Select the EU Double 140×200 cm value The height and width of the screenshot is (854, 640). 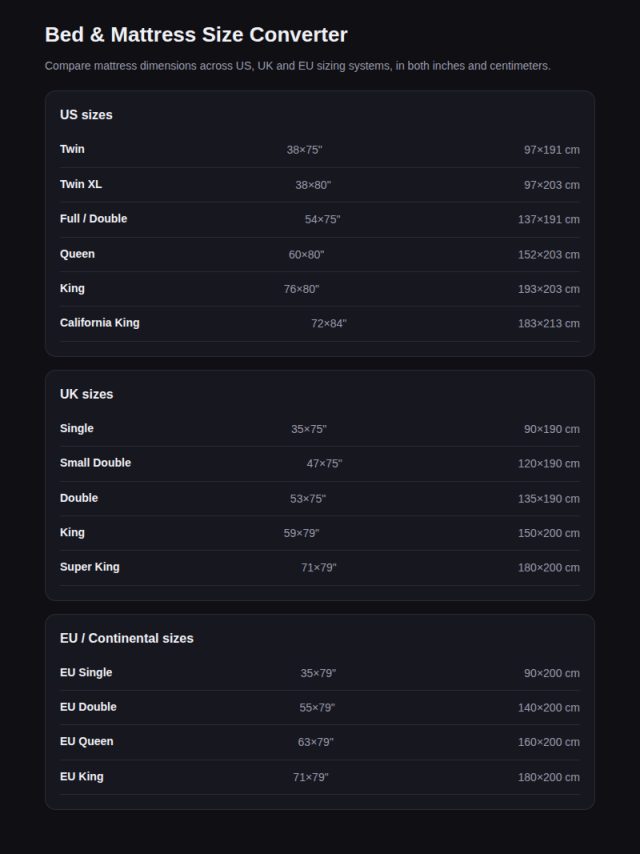pyautogui.click(x=548, y=707)
